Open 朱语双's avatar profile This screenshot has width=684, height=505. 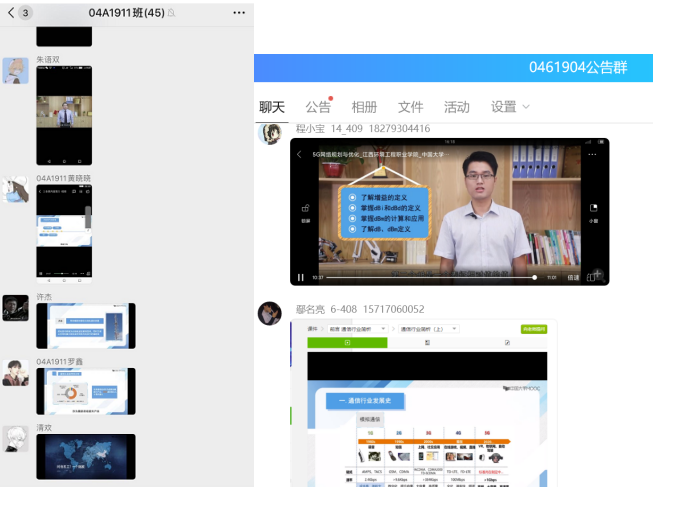tap(16, 70)
